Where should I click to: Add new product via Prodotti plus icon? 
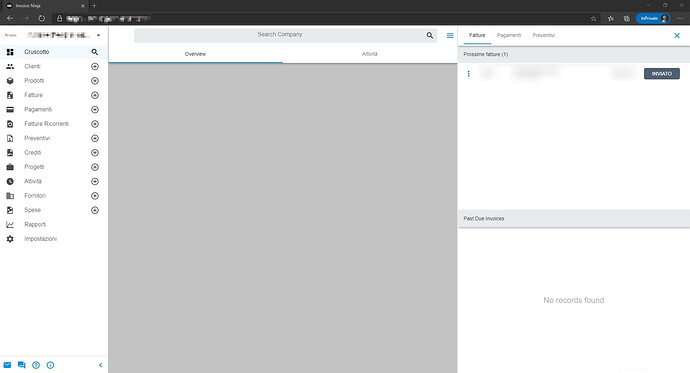[x=95, y=81]
